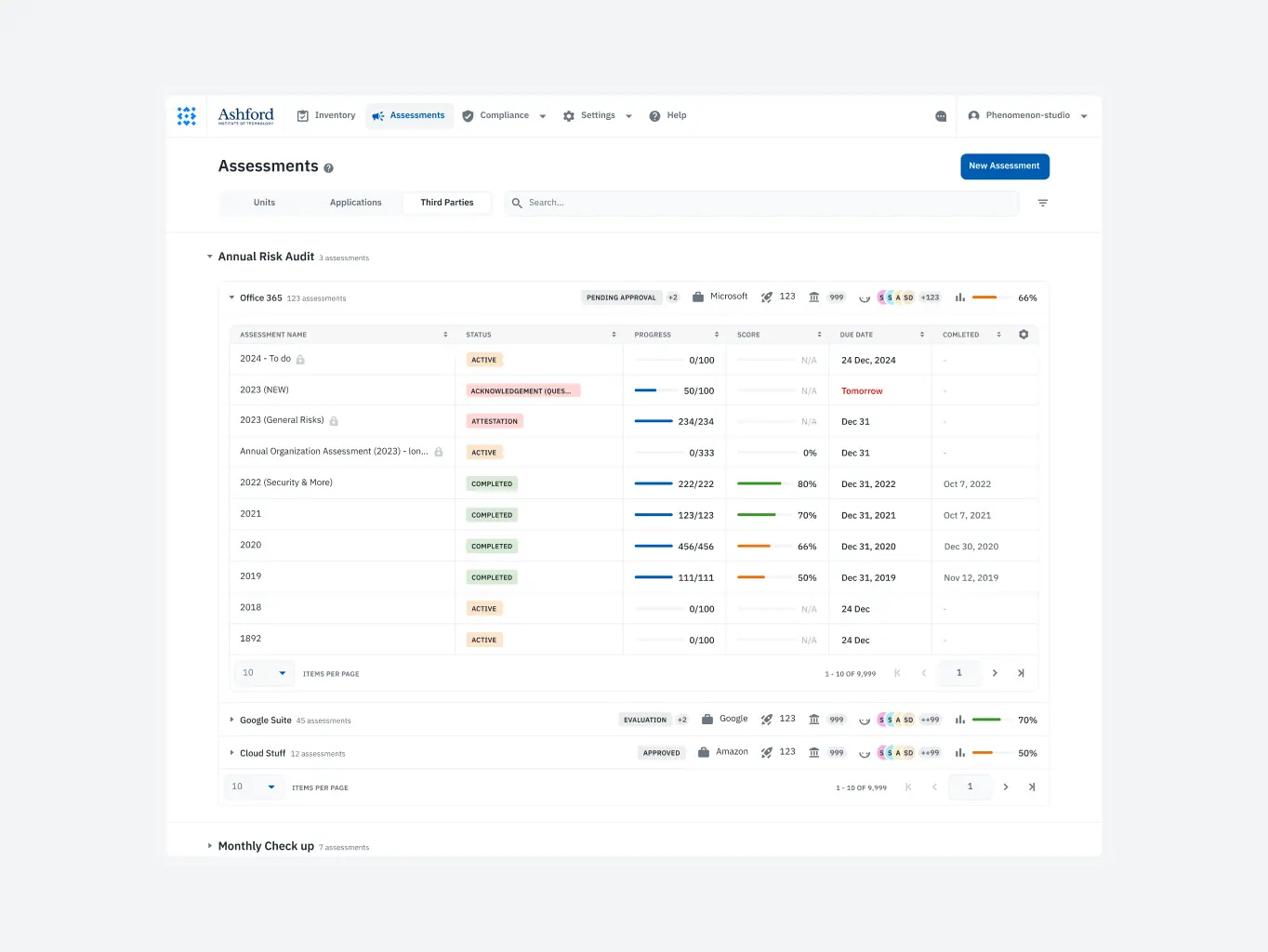This screenshot has height=952, width=1268.
Task: Toggle sorting on Due Date column
Action: [921, 335]
